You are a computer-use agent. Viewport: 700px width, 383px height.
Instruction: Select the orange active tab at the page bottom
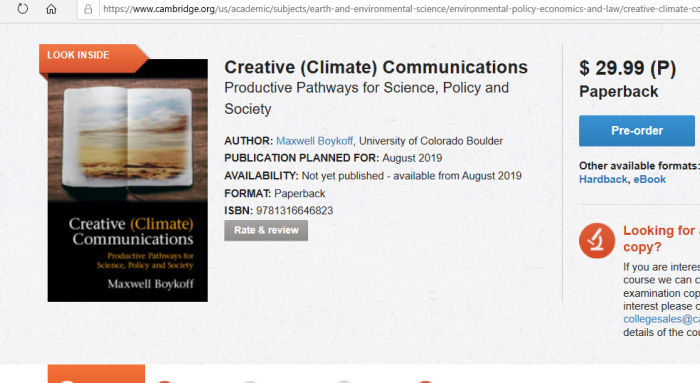[x=96, y=374]
